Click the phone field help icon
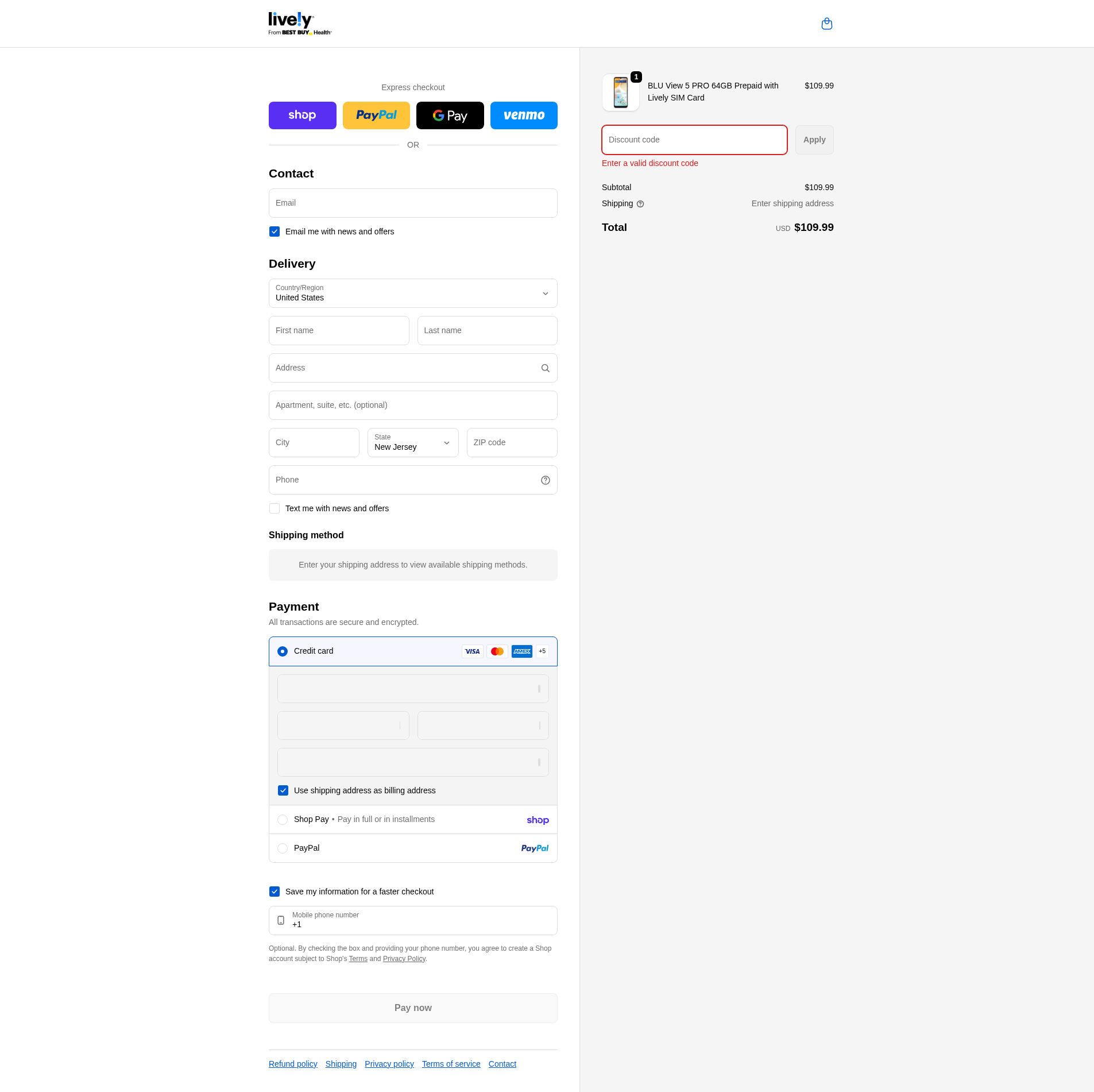1094x1092 pixels. click(545, 480)
